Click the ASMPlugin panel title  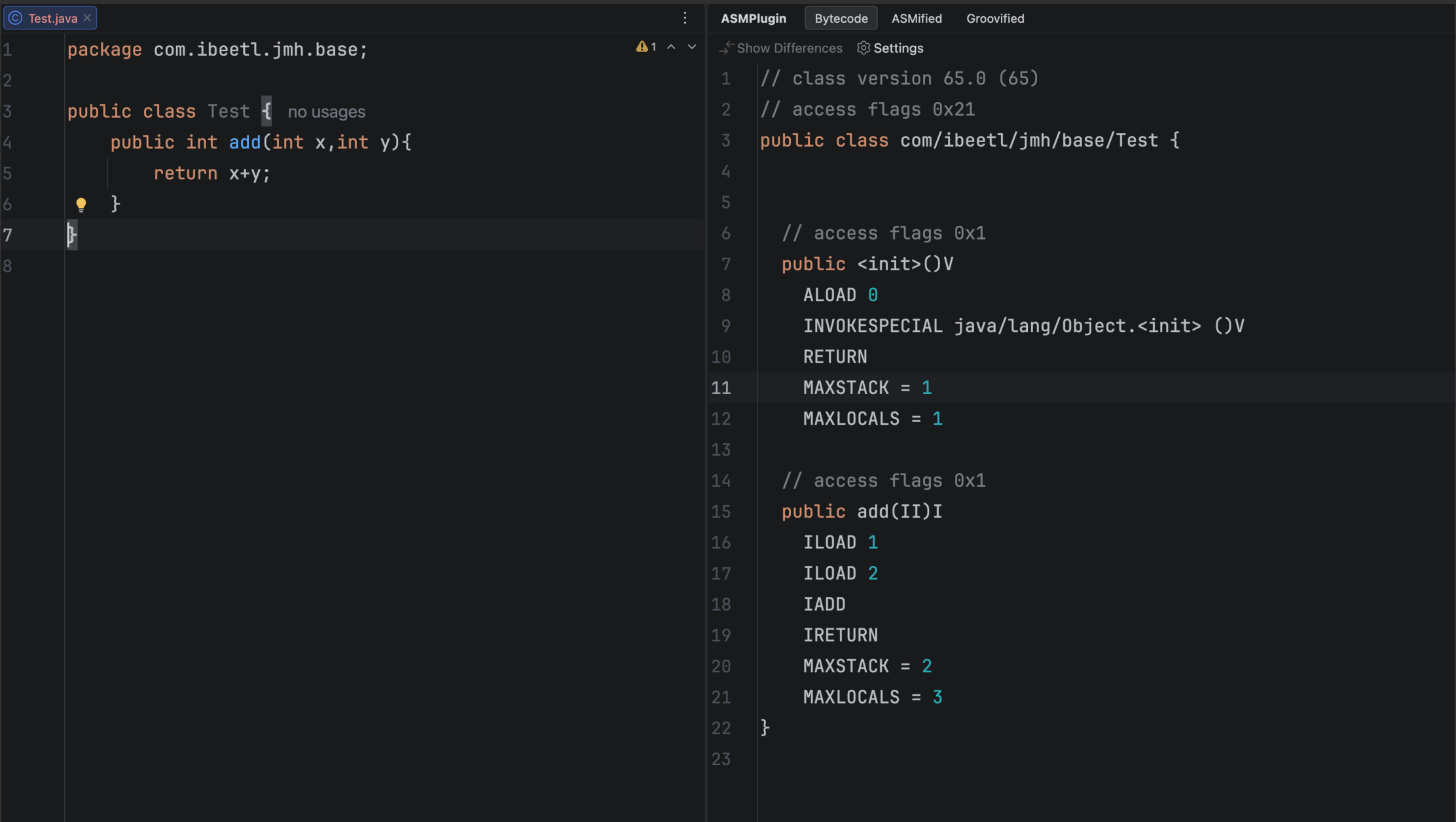754,18
